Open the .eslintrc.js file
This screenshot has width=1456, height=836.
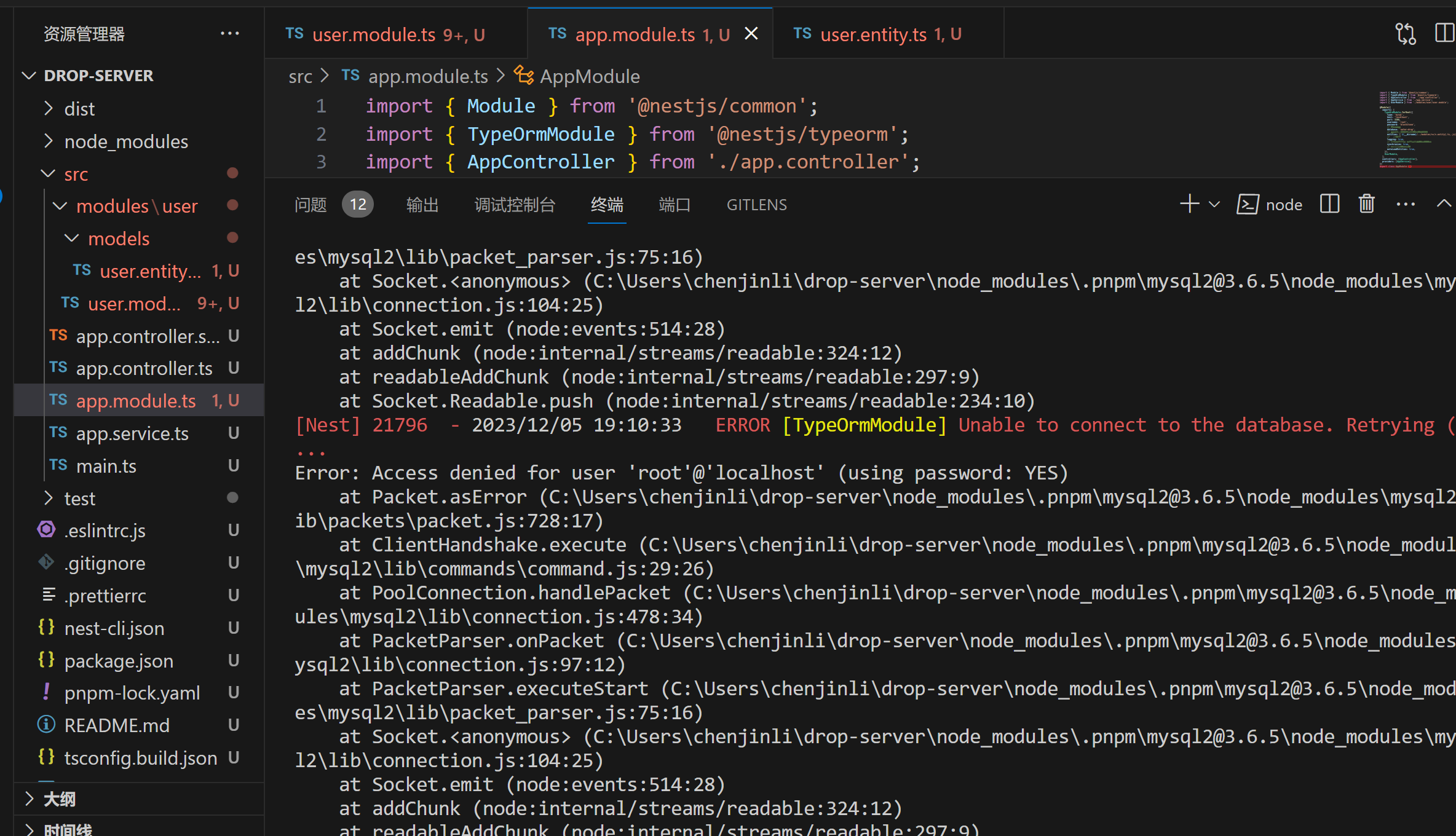coord(139,530)
